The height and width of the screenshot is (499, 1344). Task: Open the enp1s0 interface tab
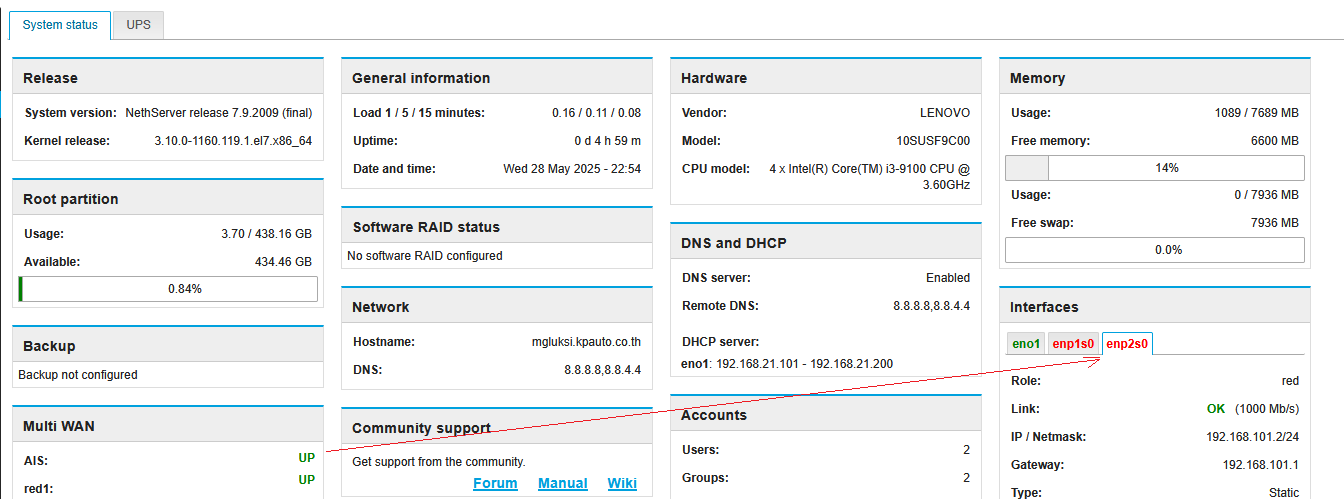(x=1073, y=344)
